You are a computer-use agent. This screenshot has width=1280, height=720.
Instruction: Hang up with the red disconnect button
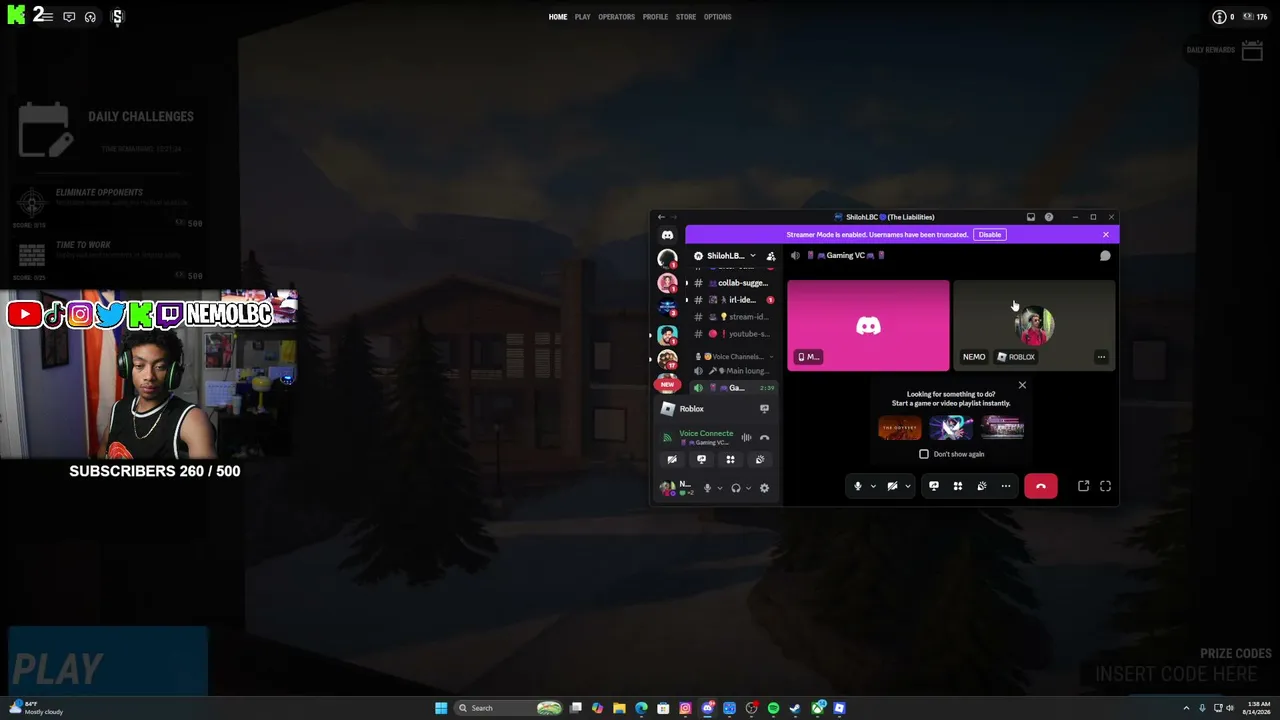tap(1041, 486)
